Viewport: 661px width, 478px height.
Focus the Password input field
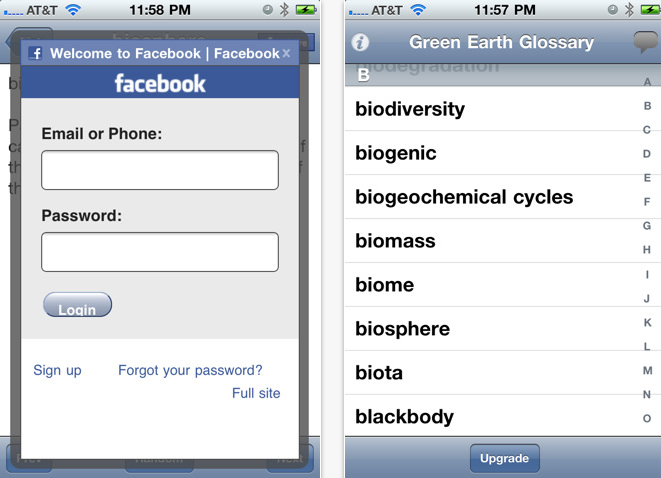coord(160,252)
